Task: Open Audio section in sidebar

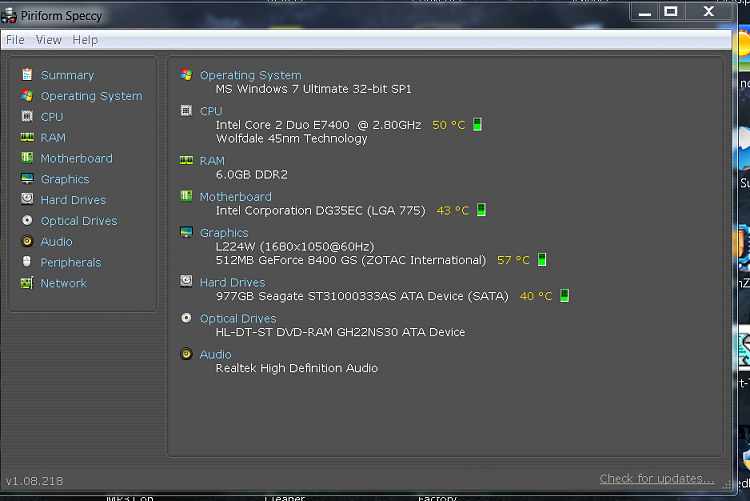Action: click(56, 242)
